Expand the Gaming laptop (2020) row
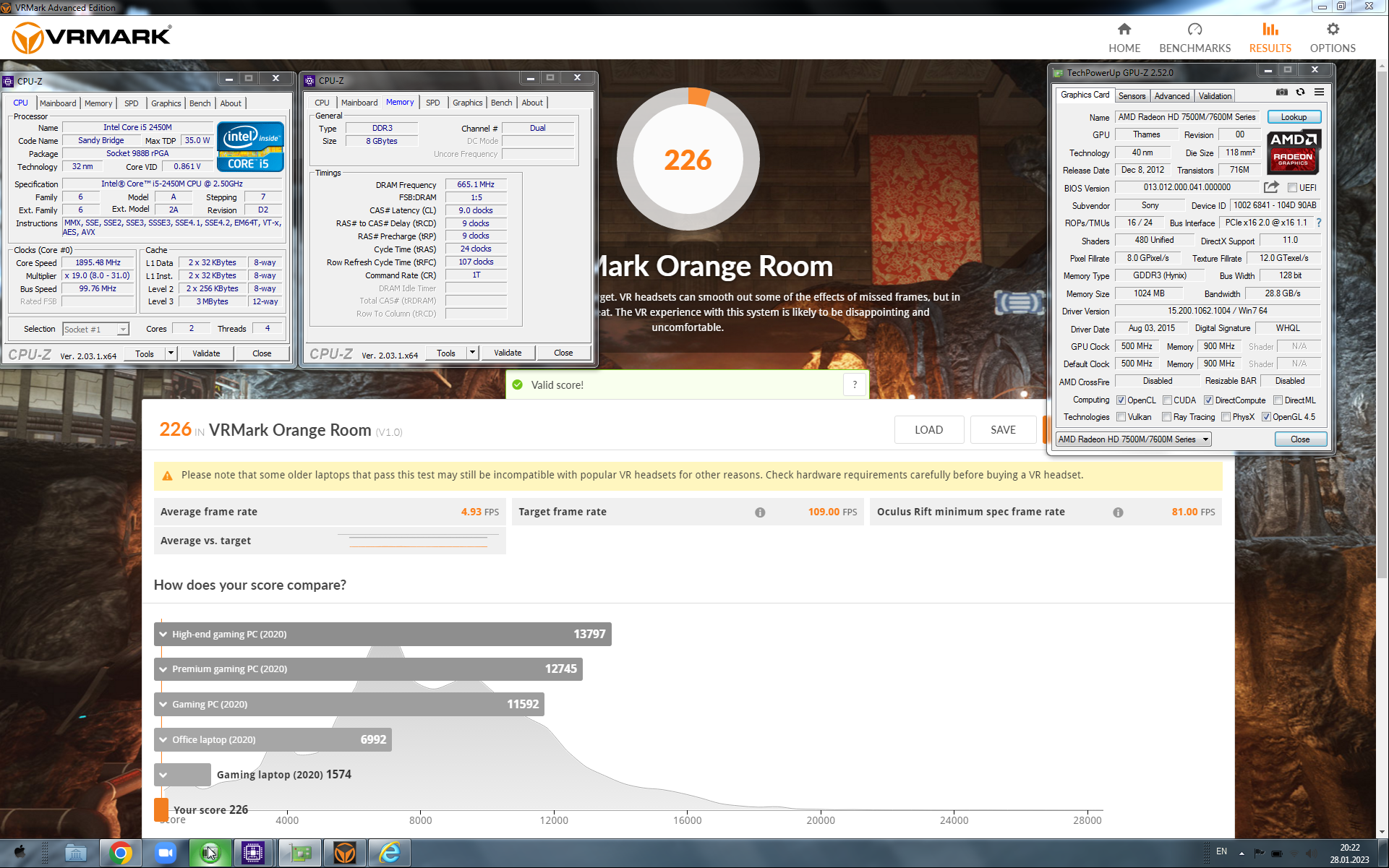 tap(182, 775)
